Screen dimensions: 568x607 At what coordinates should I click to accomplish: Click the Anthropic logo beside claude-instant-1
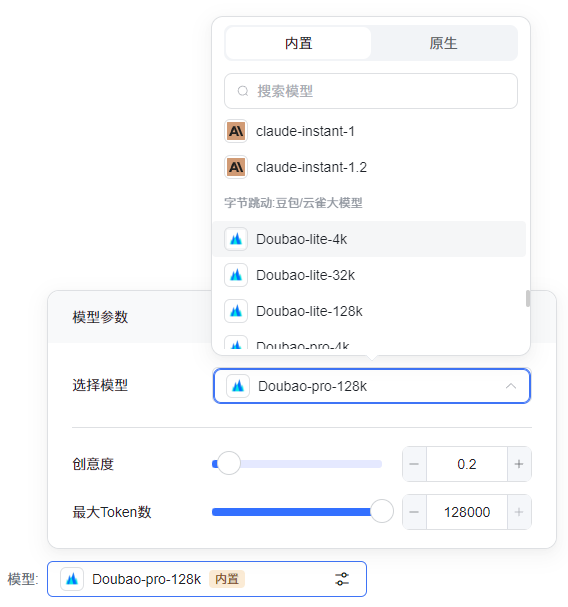[x=236, y=131]
